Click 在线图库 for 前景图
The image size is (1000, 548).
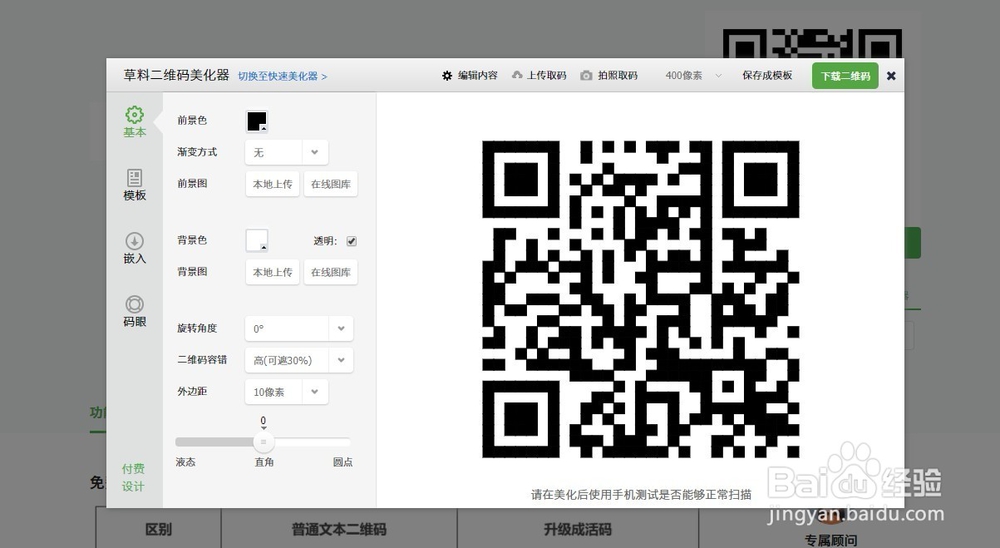(330, 184)
